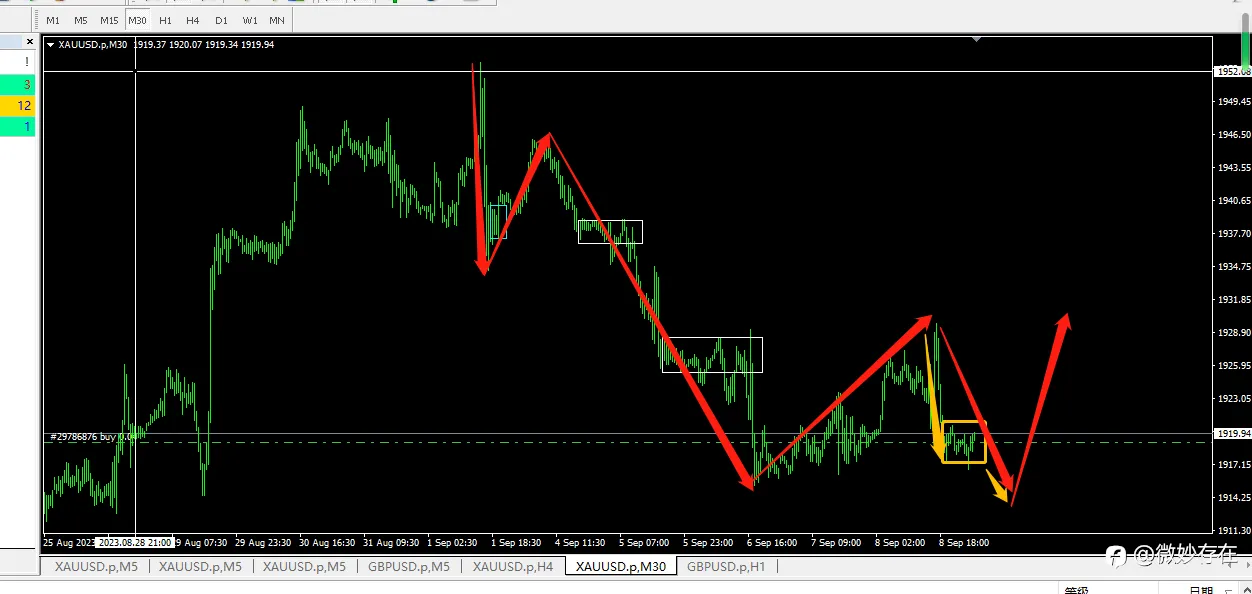The width and height of the screenshot is (1252, 594).
Task: Click the 1946.50 price scale label
Action: click(x=1234, y=134)
